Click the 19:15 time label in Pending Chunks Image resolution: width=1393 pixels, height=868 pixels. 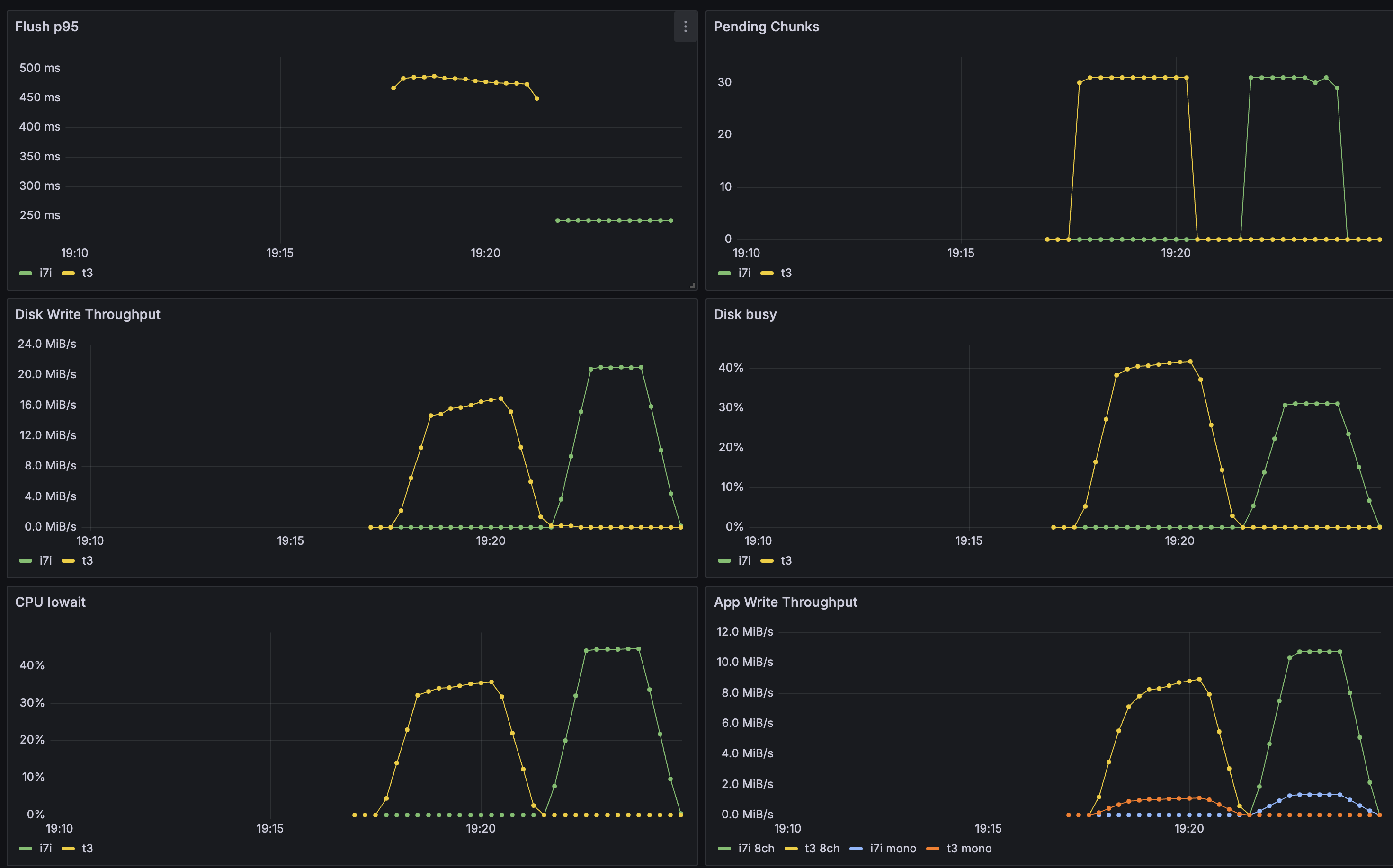[x=961, y=253]
